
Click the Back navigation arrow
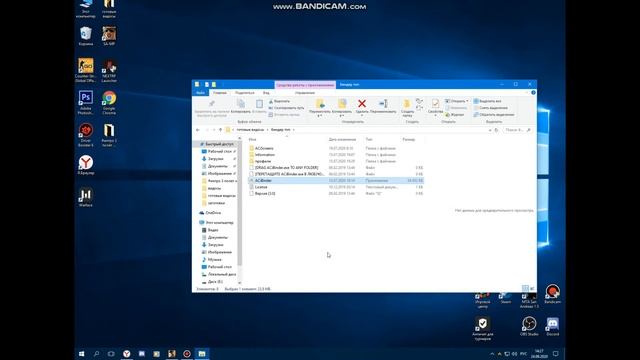[x=198, y=130]
